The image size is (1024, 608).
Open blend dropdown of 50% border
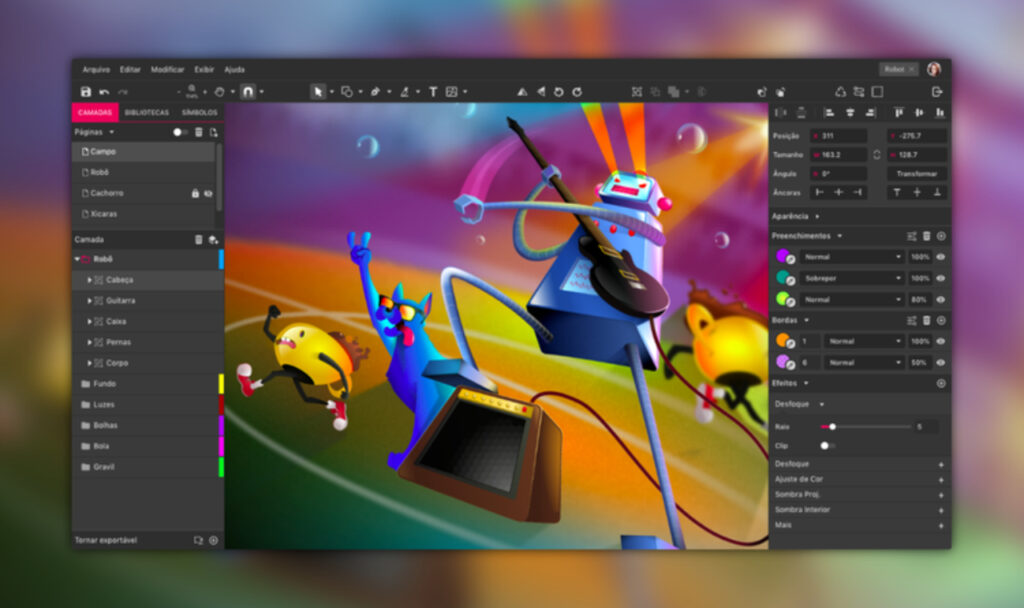click(x=864, y=362)
